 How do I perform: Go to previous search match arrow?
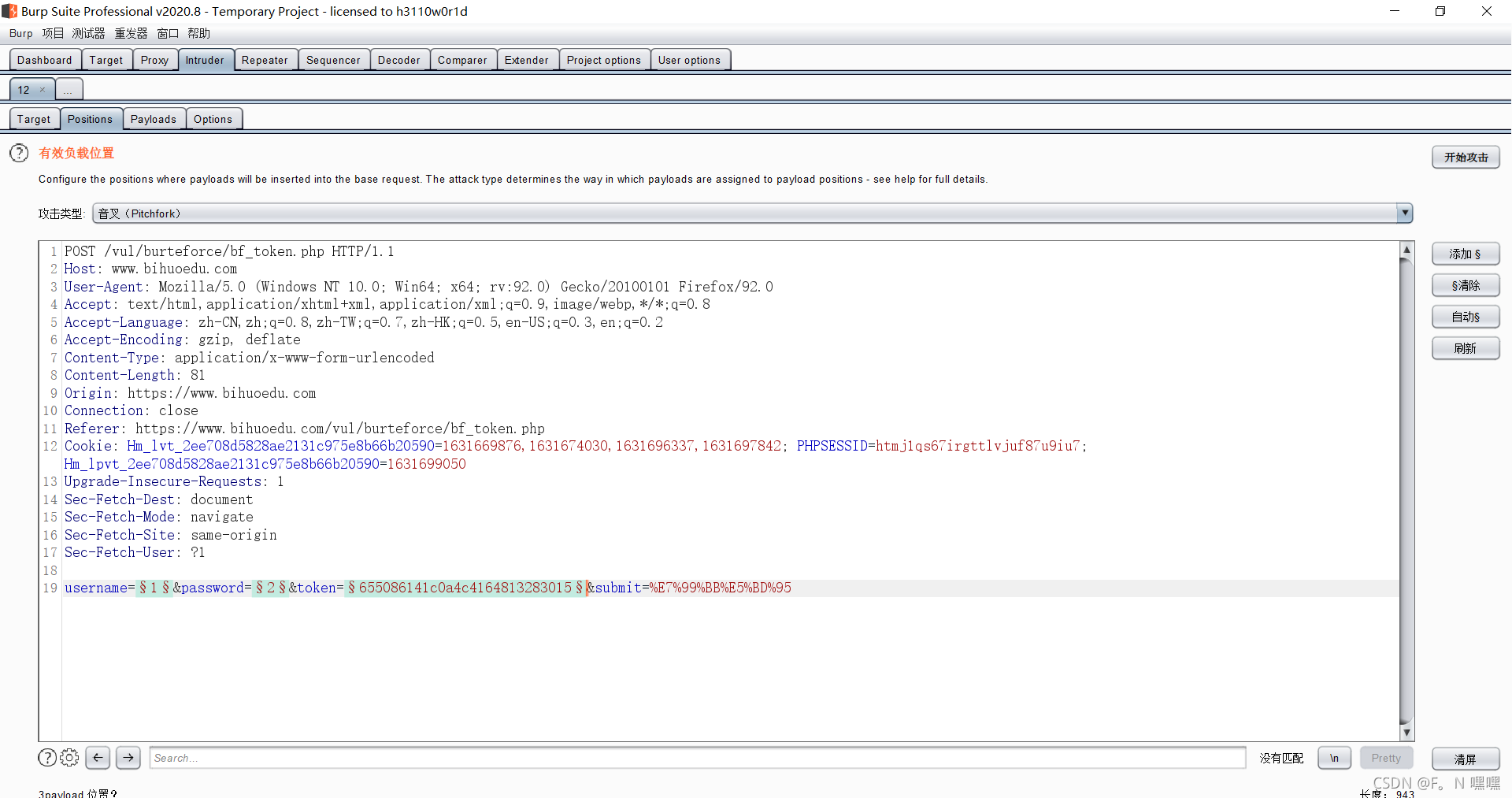point(98,758)
